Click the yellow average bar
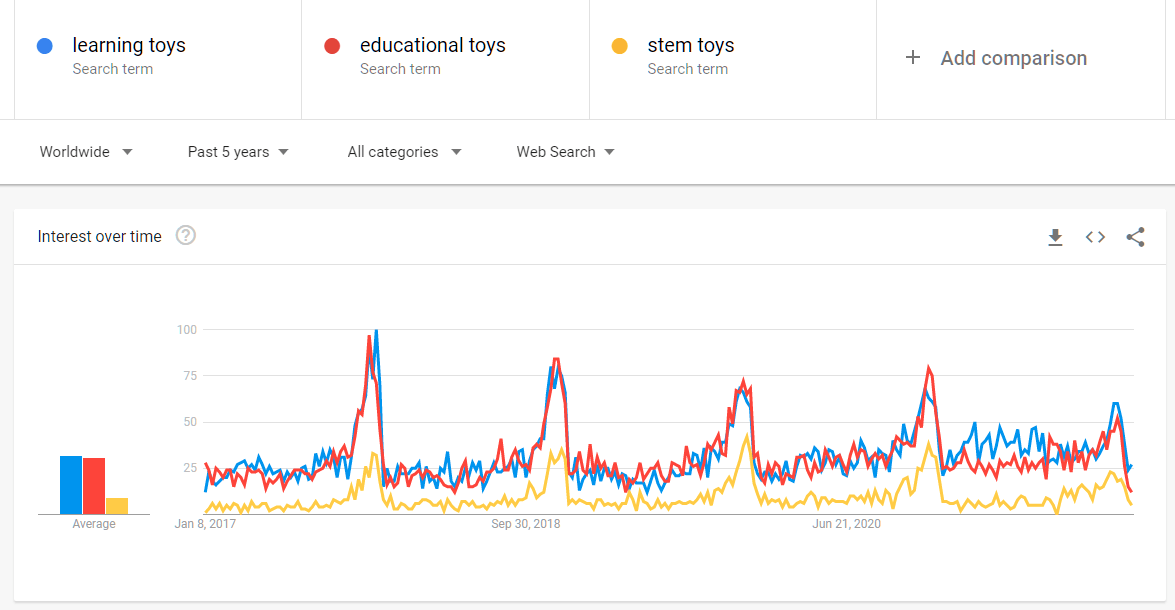The width and height of the screenshot is (1175, 610). tap(117, 506)
